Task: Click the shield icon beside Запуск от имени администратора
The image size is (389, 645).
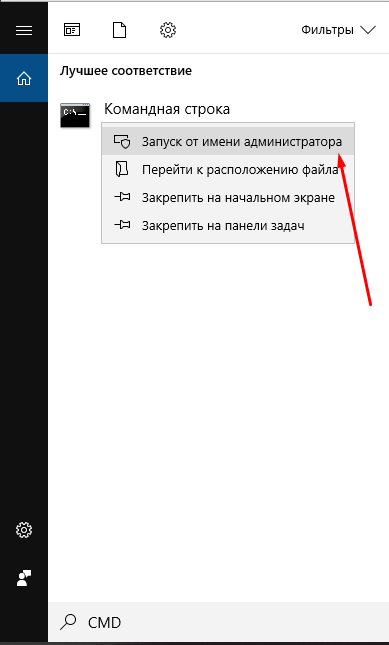Action: [x=122, y=142]
